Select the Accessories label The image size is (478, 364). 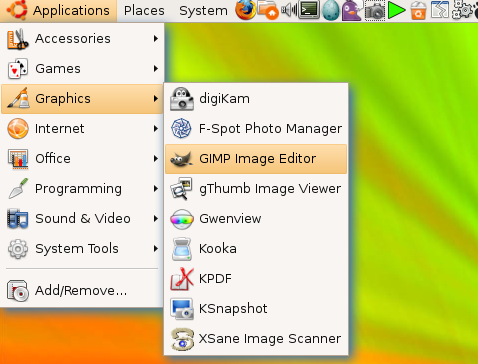pyautogui.click(x=73, y=39)
